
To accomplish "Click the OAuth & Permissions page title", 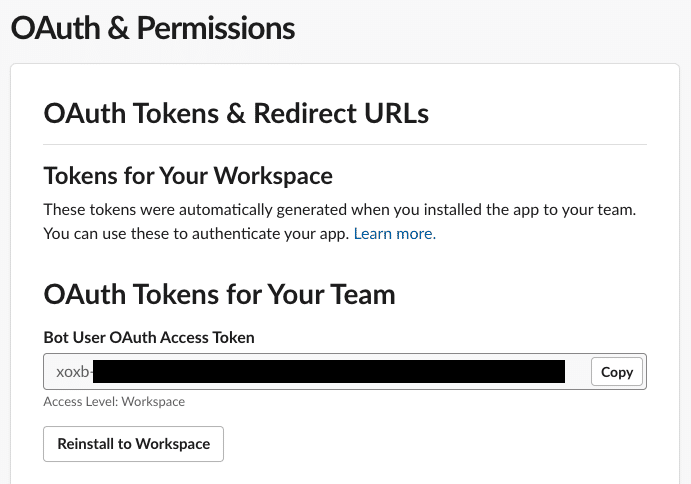I will click(152, 28).
